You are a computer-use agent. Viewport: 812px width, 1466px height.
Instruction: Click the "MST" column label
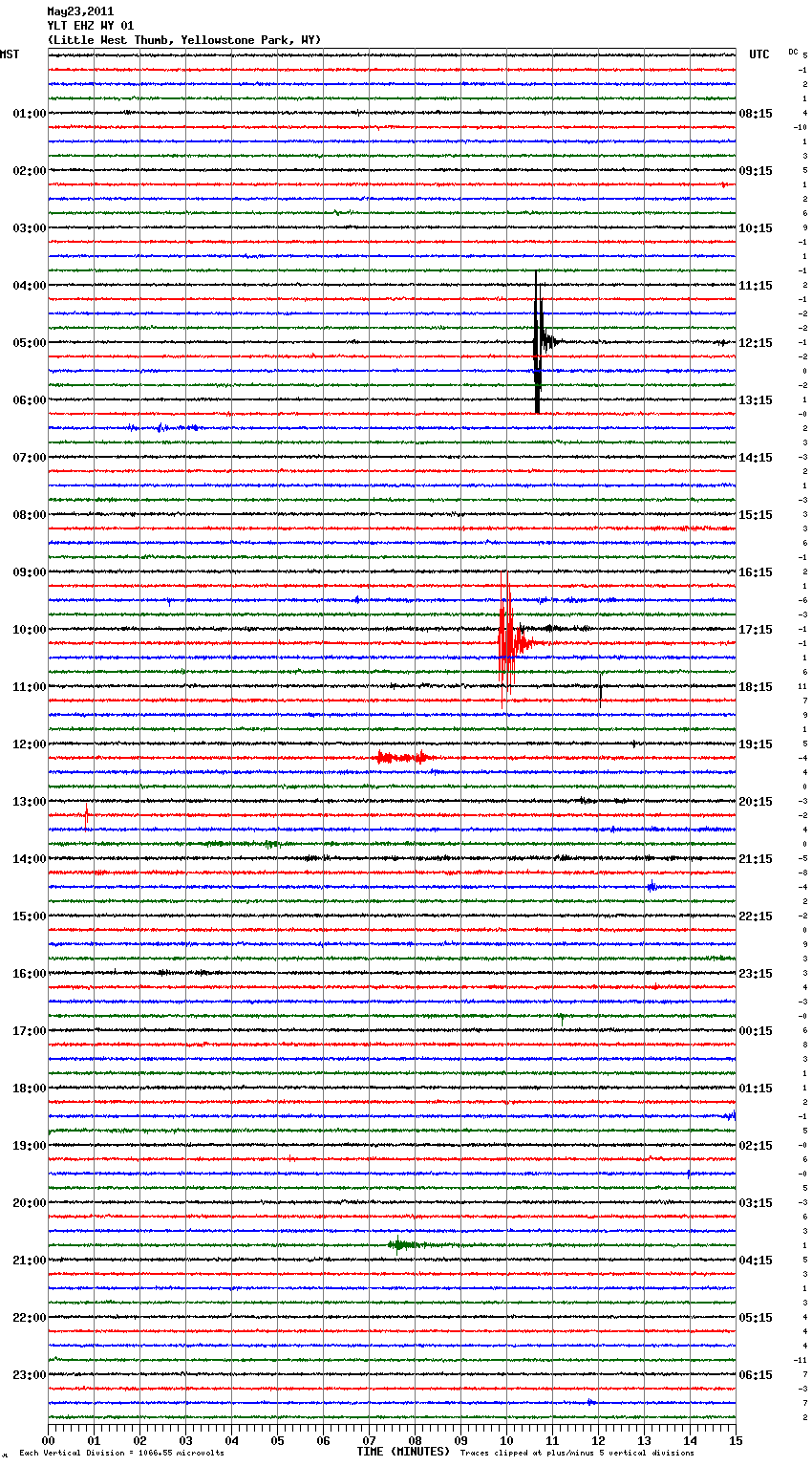(x=10, y=54)
